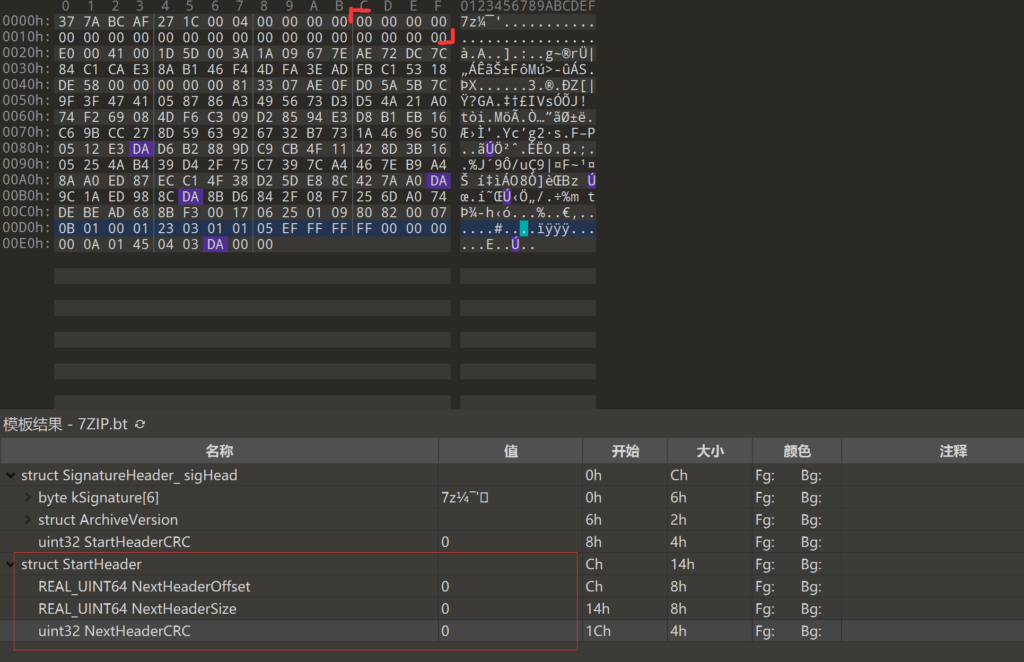Collapse struct SignatureHeader_ sigHead
This screenshot has height=662, width=1024.
click(x=10, y=475)
